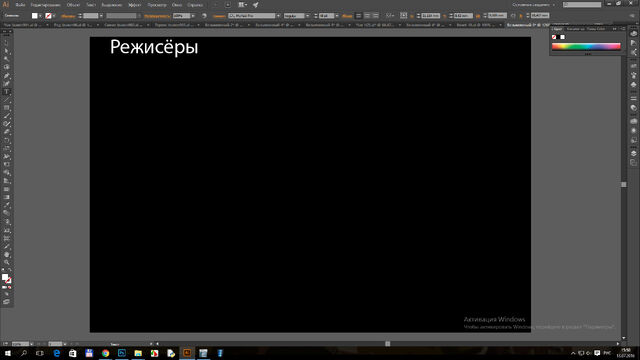Select the Selection tool (black arrow)
This screenshot has width=640, height=360.
click(x=7, y=43)
